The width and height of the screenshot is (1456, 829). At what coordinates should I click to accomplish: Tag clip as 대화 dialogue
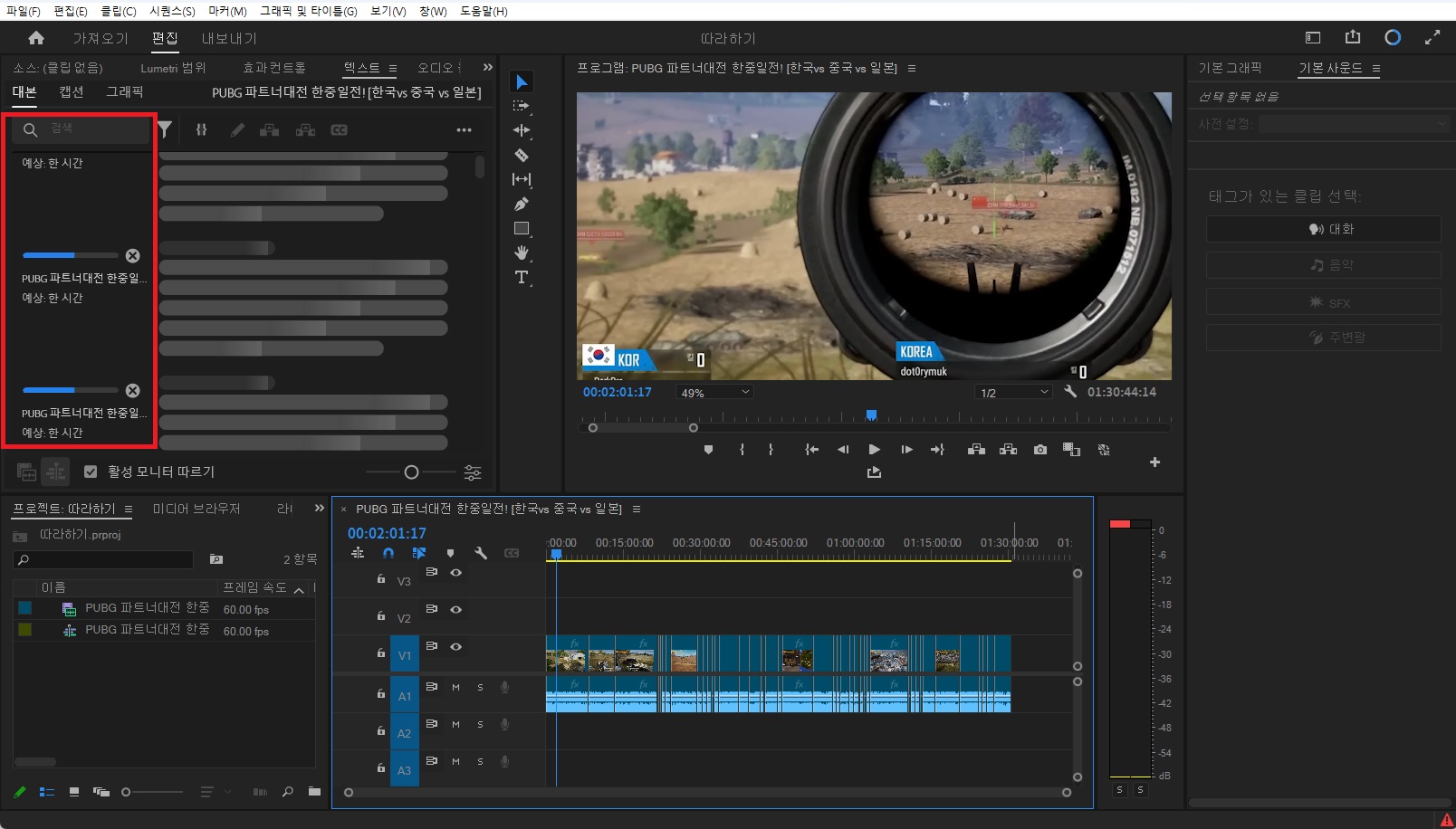click(1323, 229)
